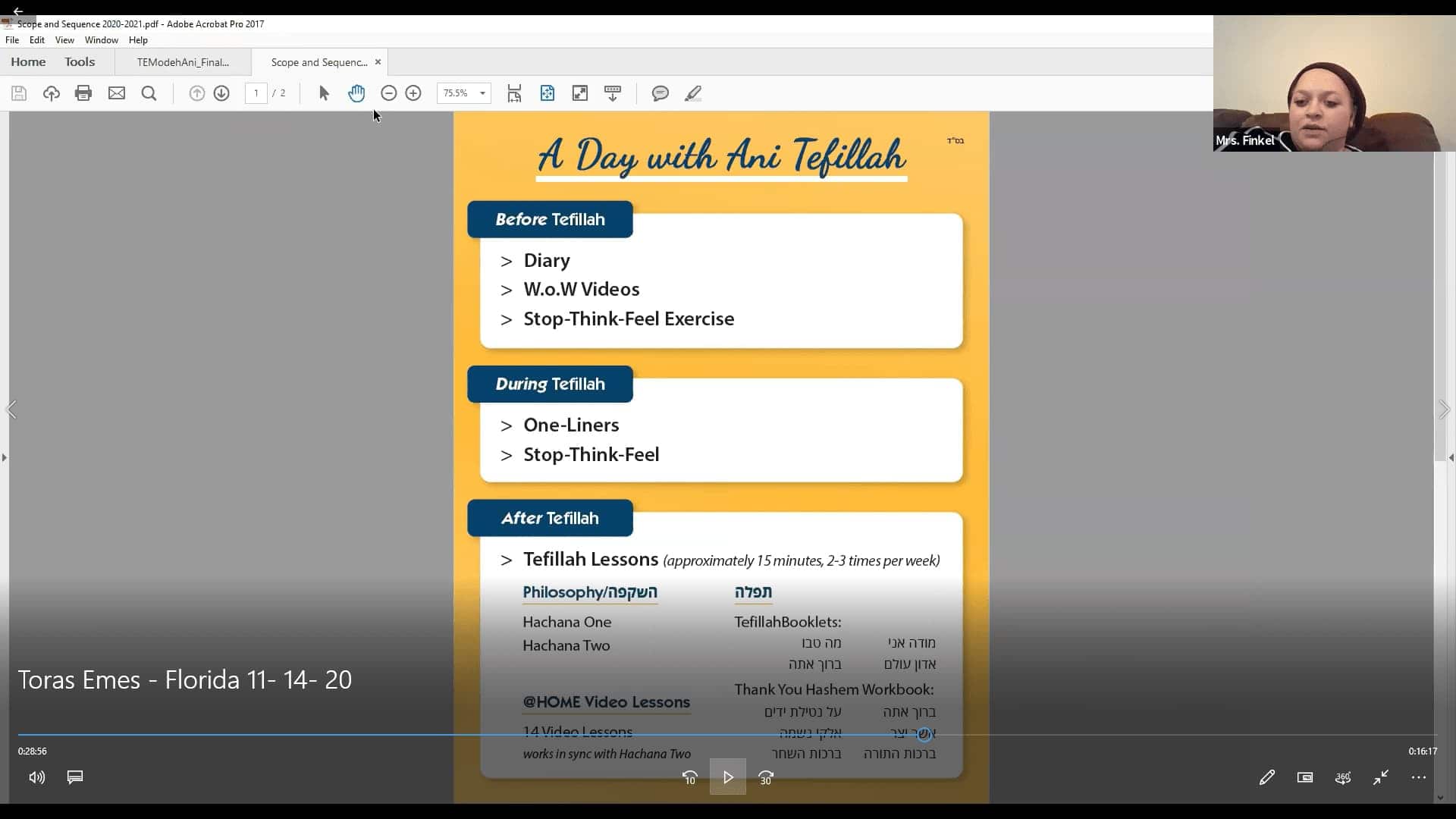This screenshot has width=1456, height=819.
Task: Select the highlighter pen tool
Action: point(693,93)
